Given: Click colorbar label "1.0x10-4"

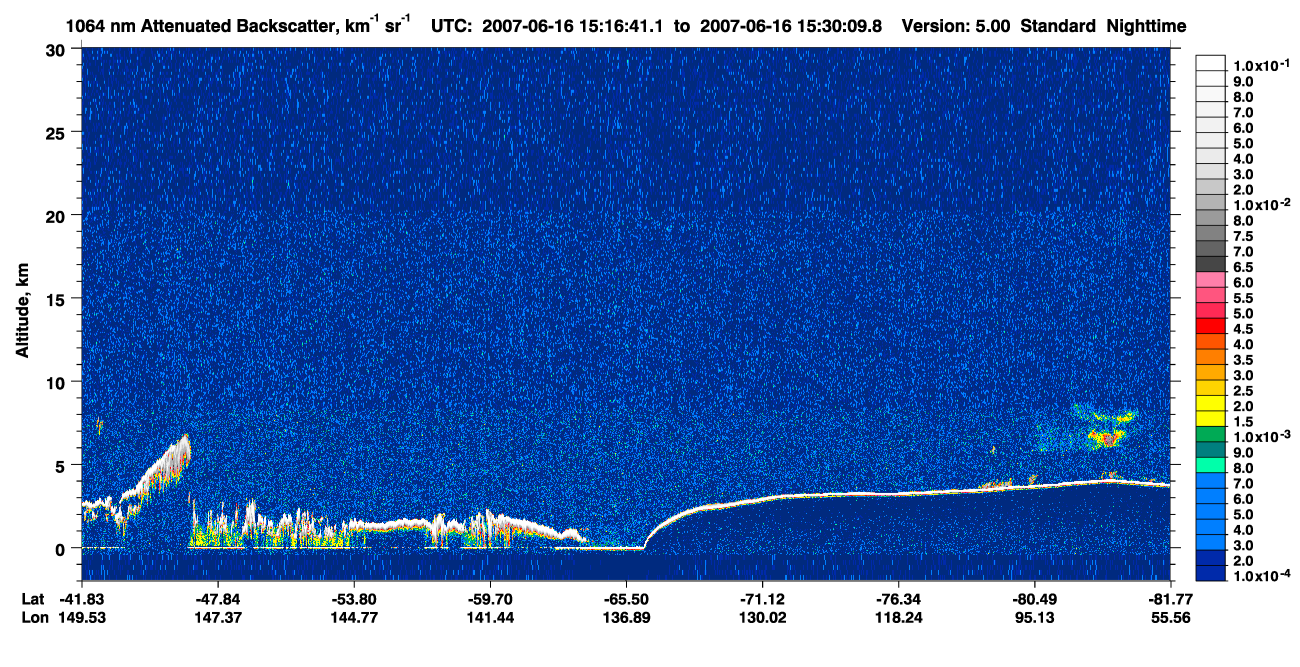Looking at the screenshot, I should pyautogui.click(x=1262, y=575).
